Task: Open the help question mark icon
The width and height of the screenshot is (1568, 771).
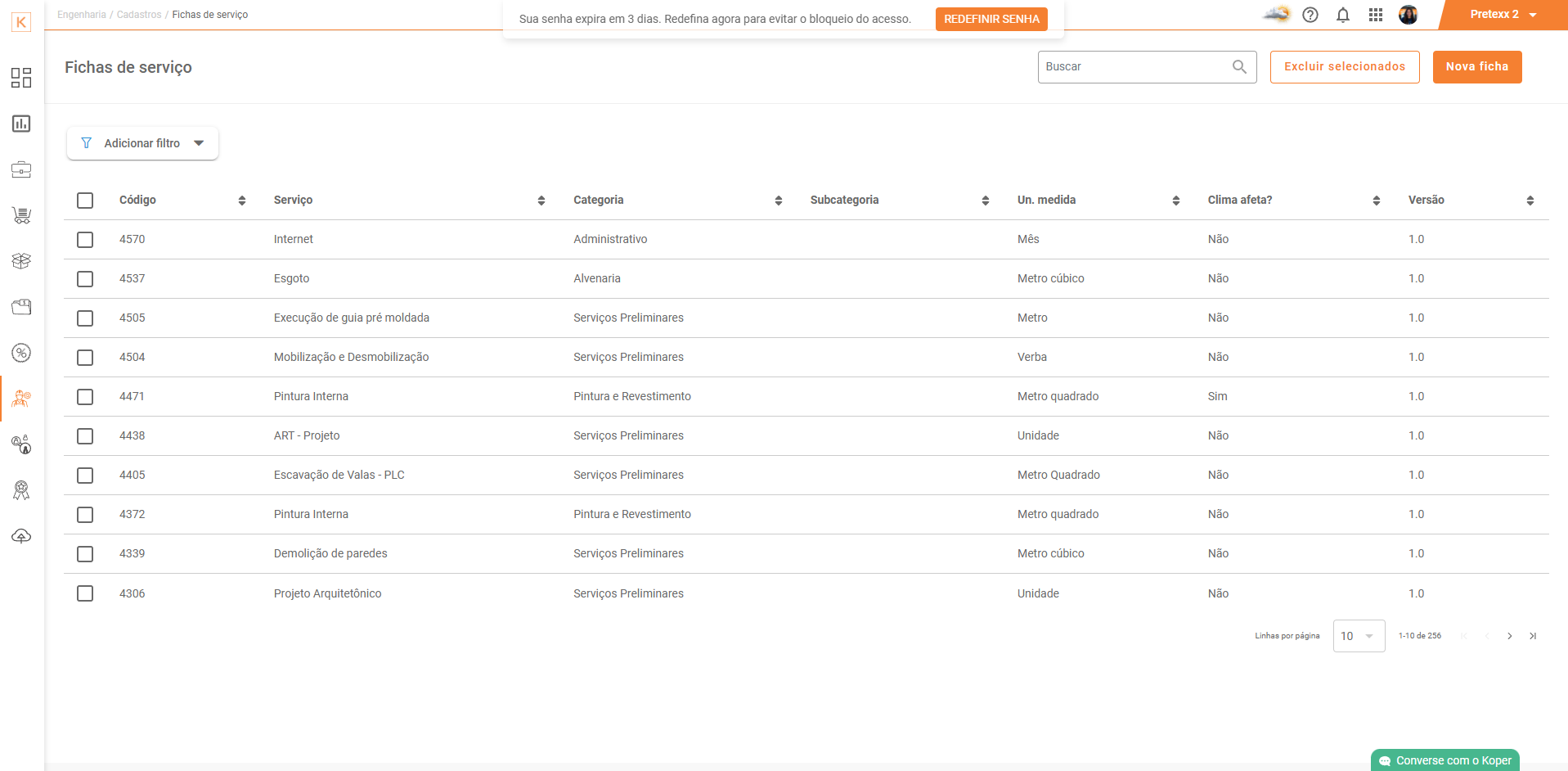Action: tap(1310, 15)
